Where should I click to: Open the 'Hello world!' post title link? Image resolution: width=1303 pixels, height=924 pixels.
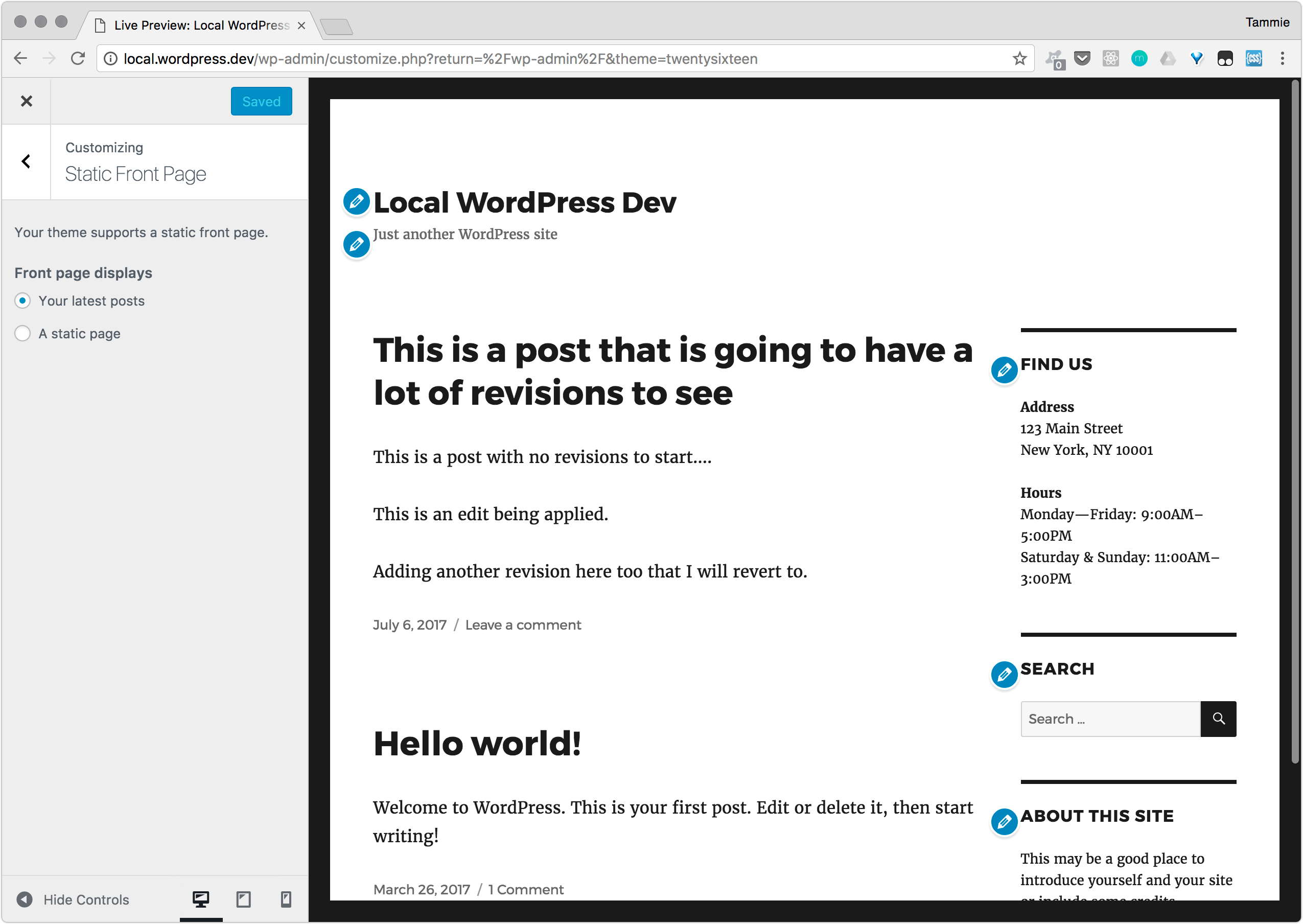pyautogui.click(x=477, y=744)
